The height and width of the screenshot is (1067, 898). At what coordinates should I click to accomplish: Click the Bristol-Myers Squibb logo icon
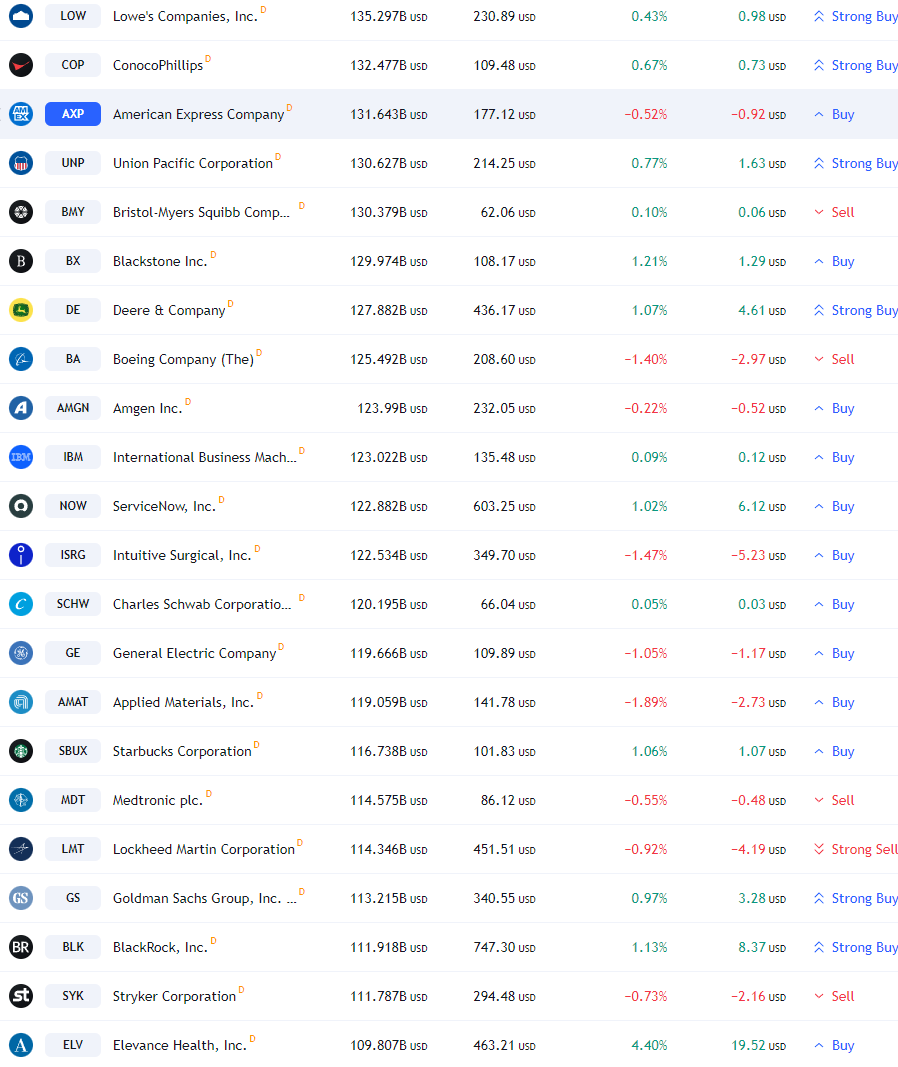coord(21,212)
